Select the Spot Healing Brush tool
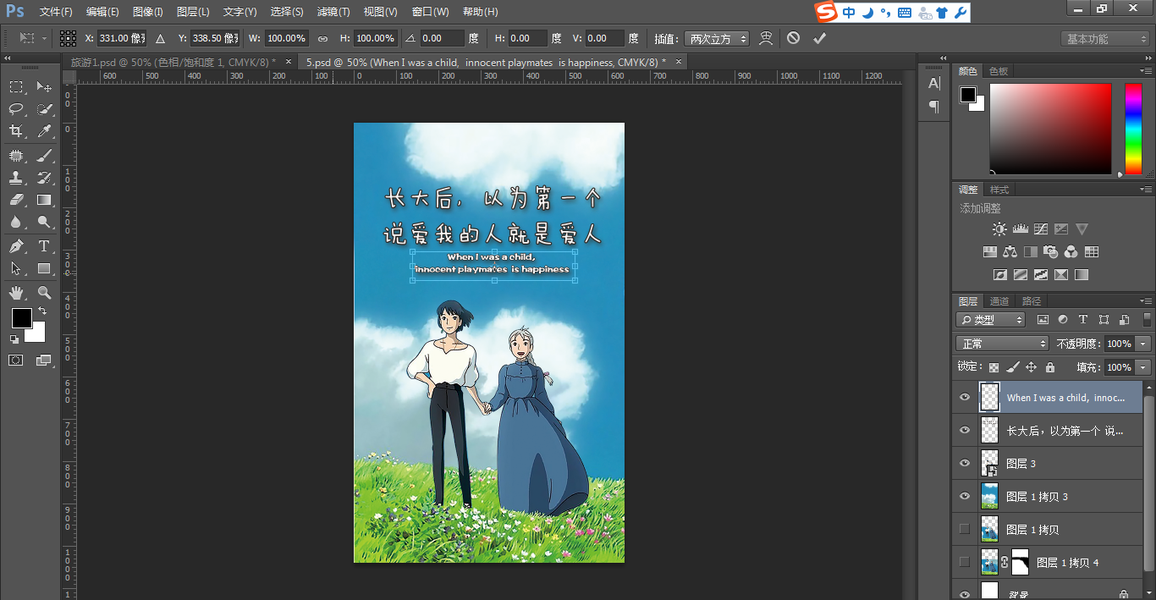 pos(15,156)
